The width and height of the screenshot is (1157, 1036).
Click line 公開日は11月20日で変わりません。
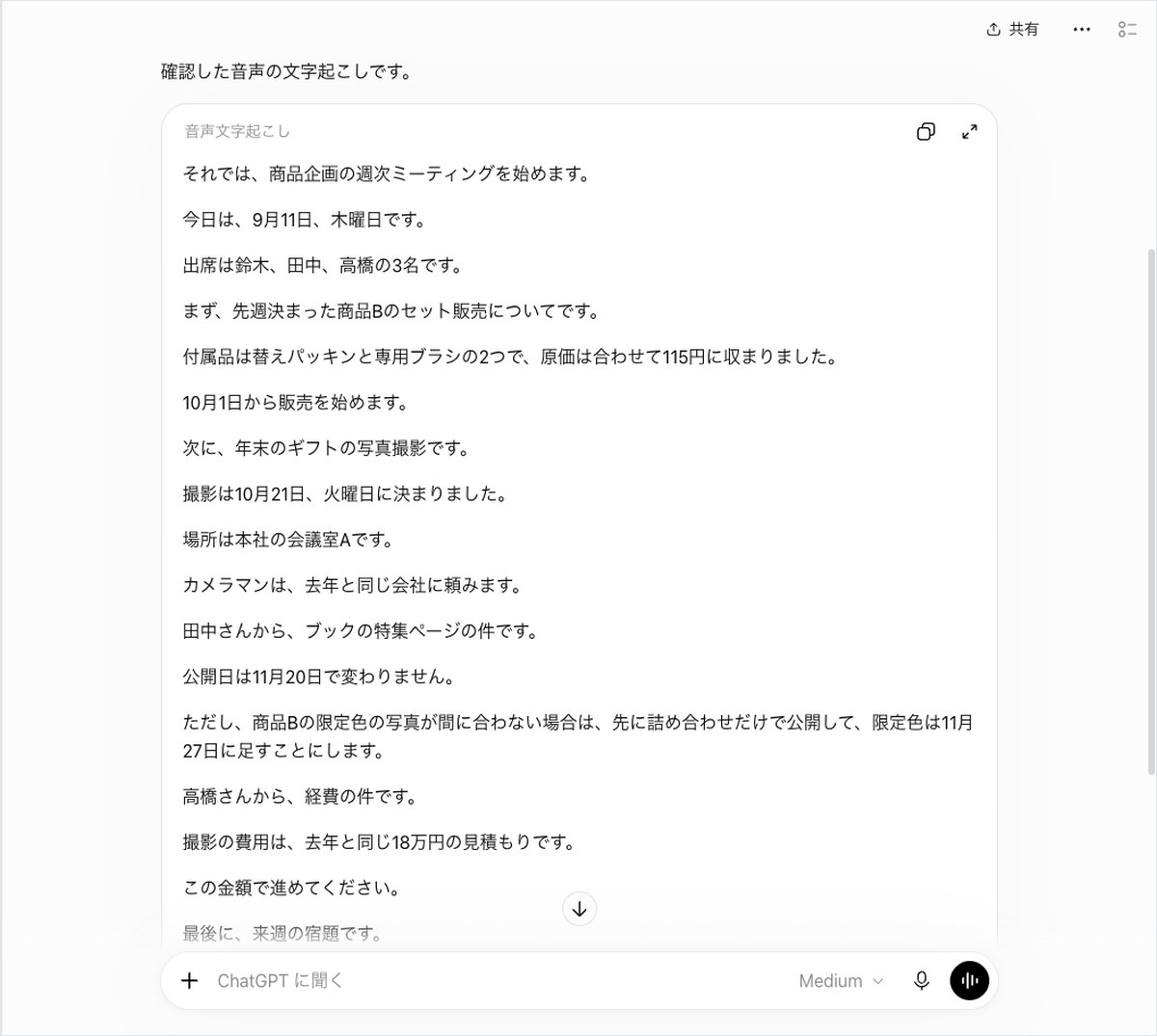pos(319,677)
